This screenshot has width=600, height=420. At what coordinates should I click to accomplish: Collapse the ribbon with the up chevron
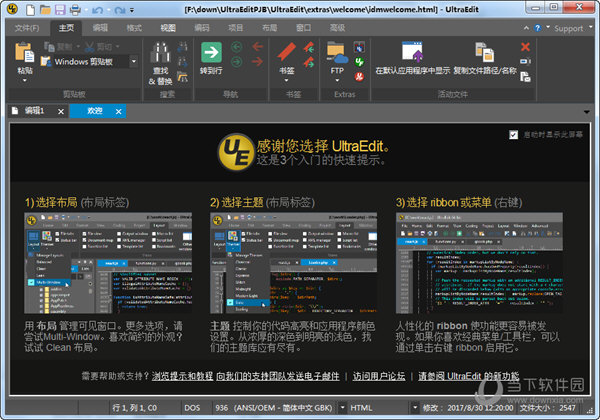click(x=526, y=28)
